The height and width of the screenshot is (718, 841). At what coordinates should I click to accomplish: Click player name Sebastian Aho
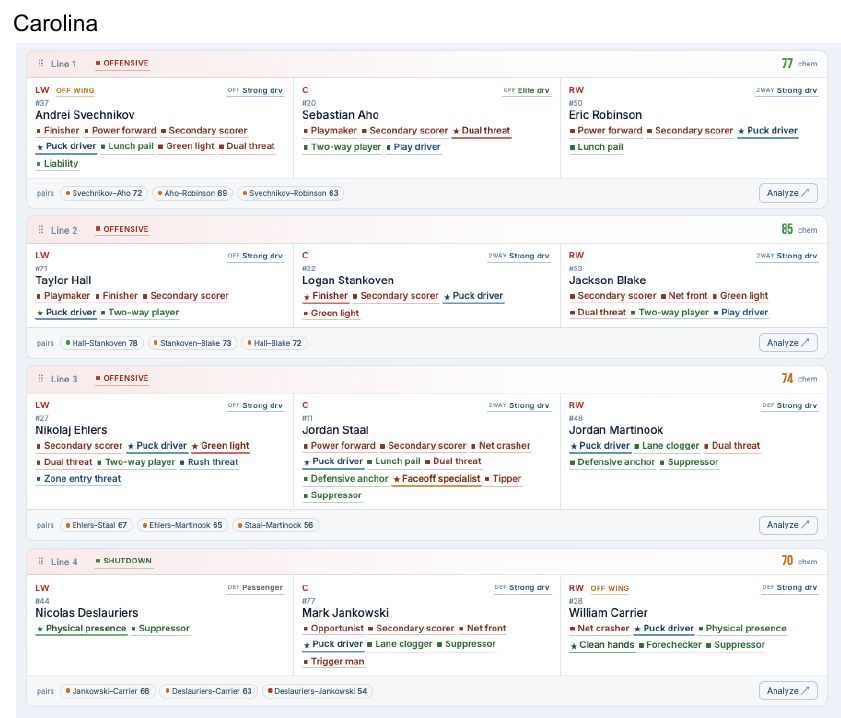tap(340, 115)
